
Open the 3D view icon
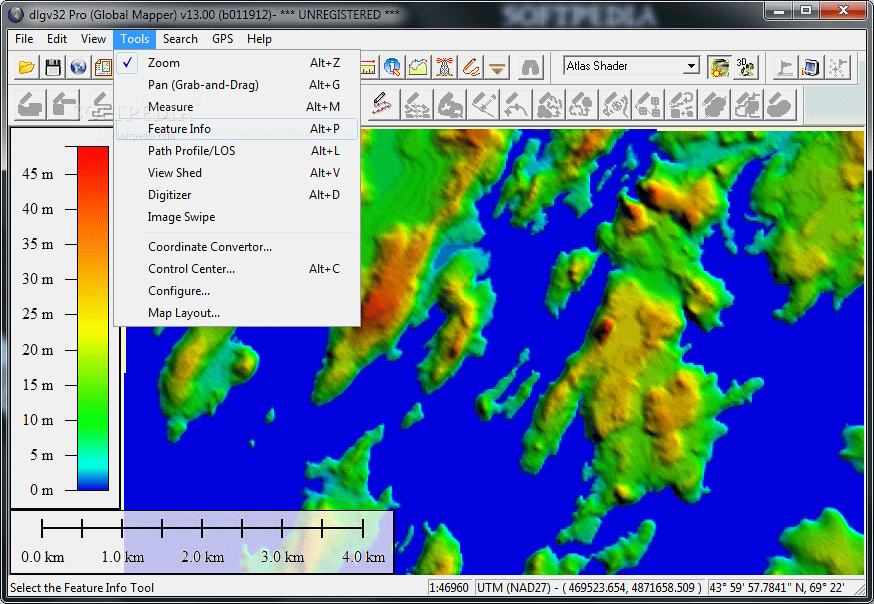(x=745, y=67)
